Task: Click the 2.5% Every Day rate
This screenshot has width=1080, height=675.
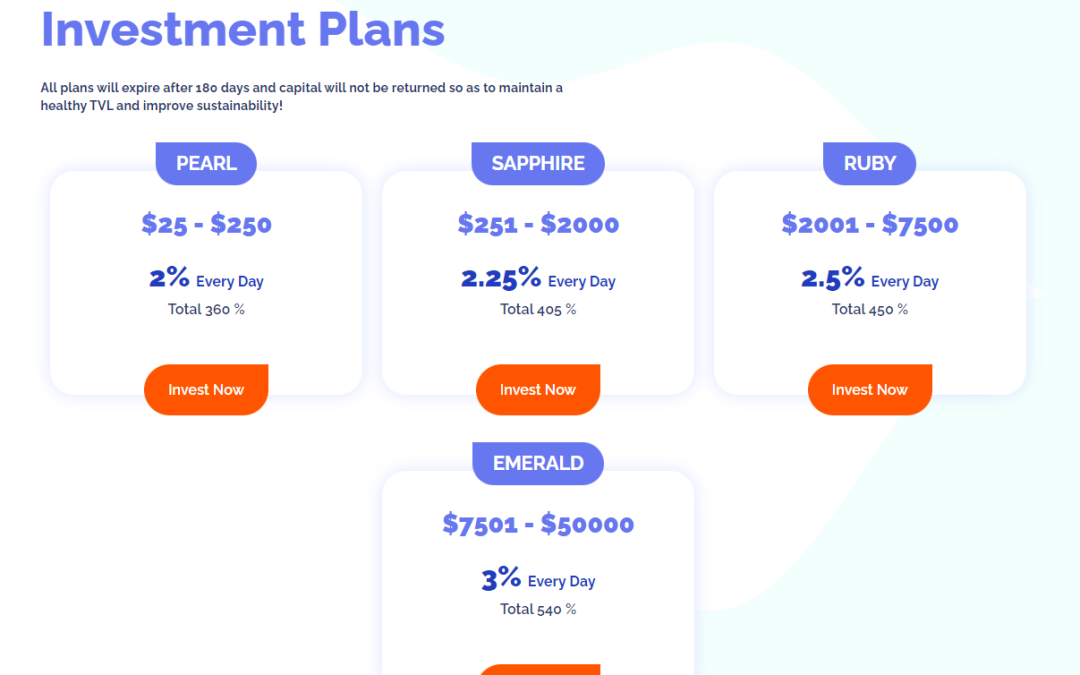Action: (x=870, y=278)
